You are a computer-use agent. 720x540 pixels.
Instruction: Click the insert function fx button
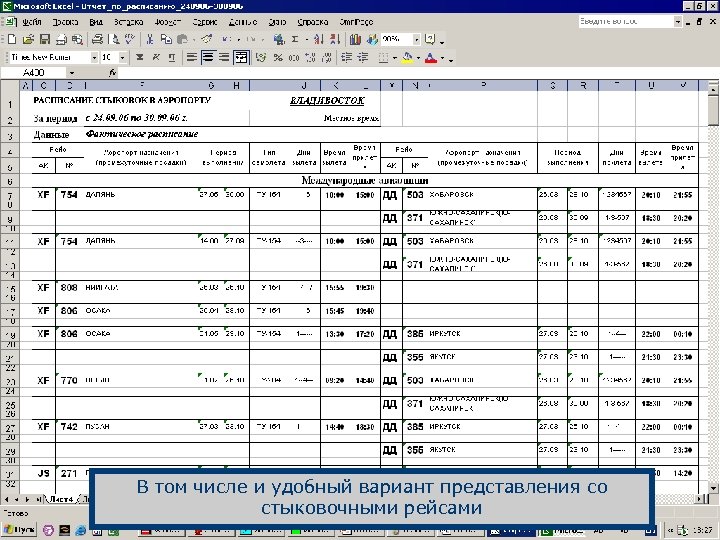tap(112, 73)
